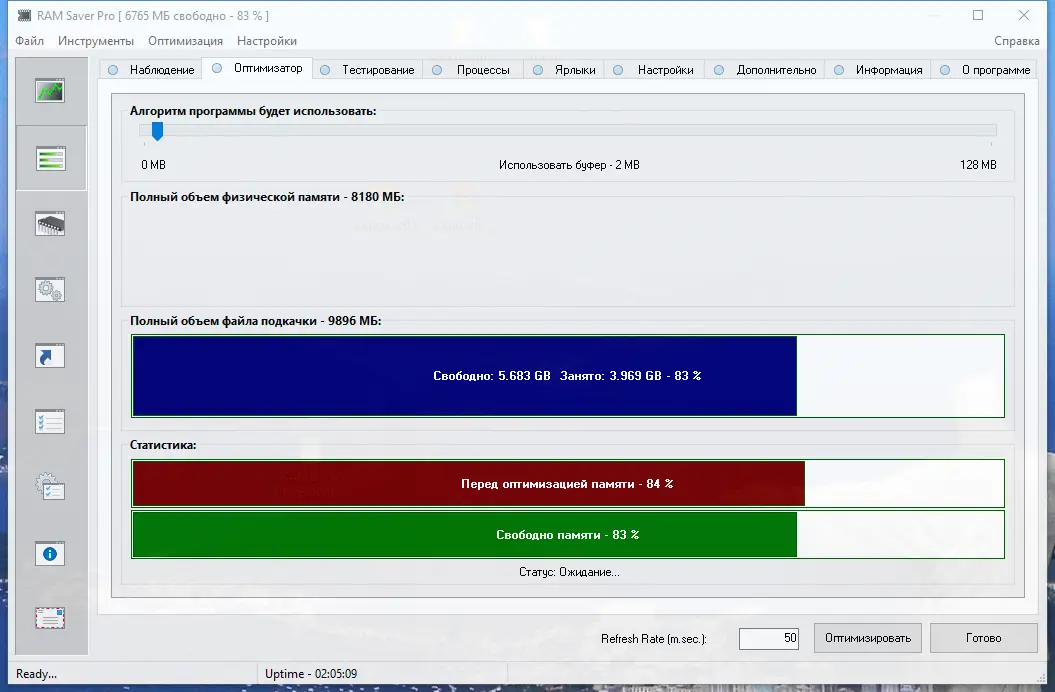Select the shortcuts arrow sidebar icon
The height and width of the screenshot is (692, 1055).
coord(50,355)
